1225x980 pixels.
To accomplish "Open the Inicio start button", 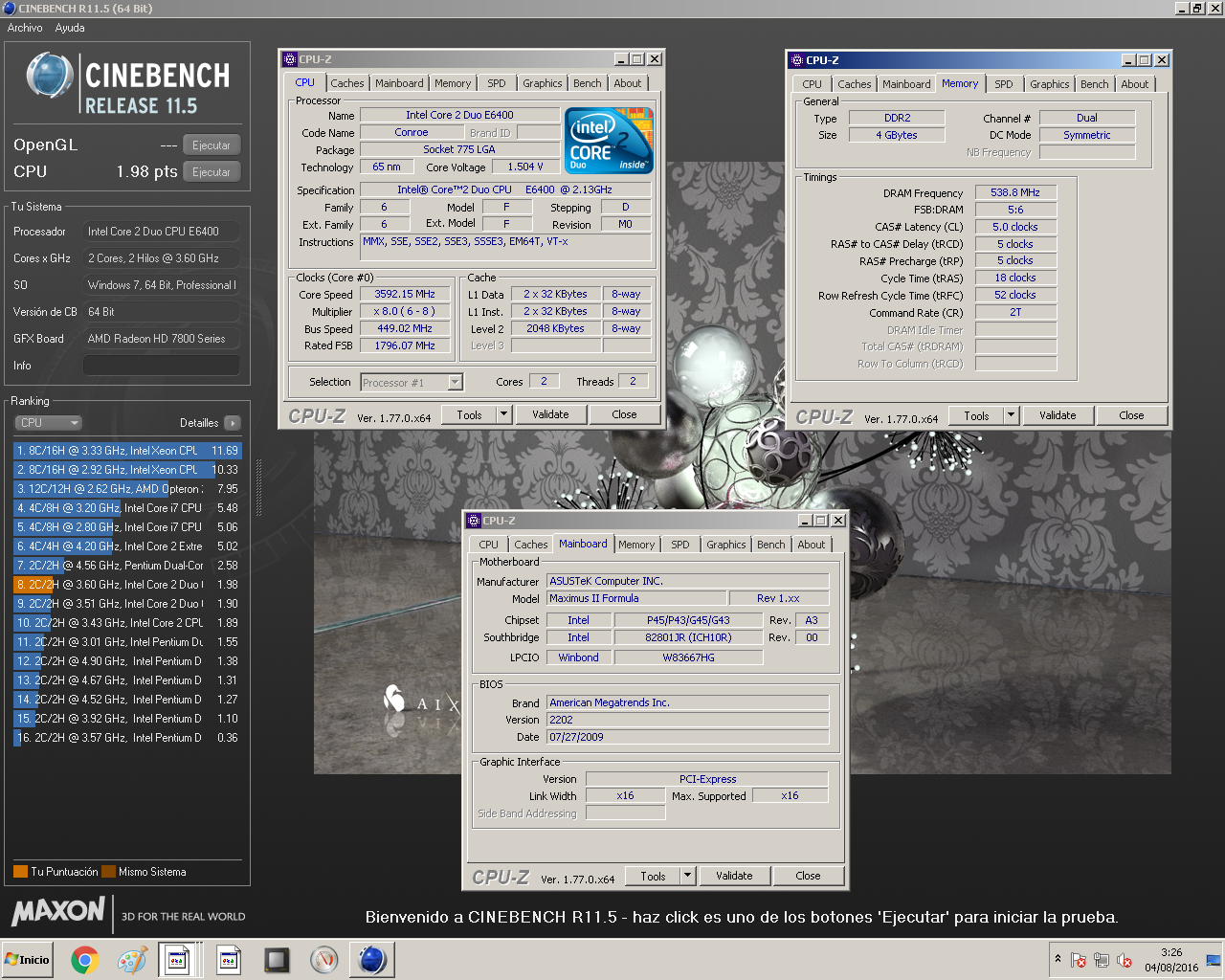I will (x=28, y=960).
